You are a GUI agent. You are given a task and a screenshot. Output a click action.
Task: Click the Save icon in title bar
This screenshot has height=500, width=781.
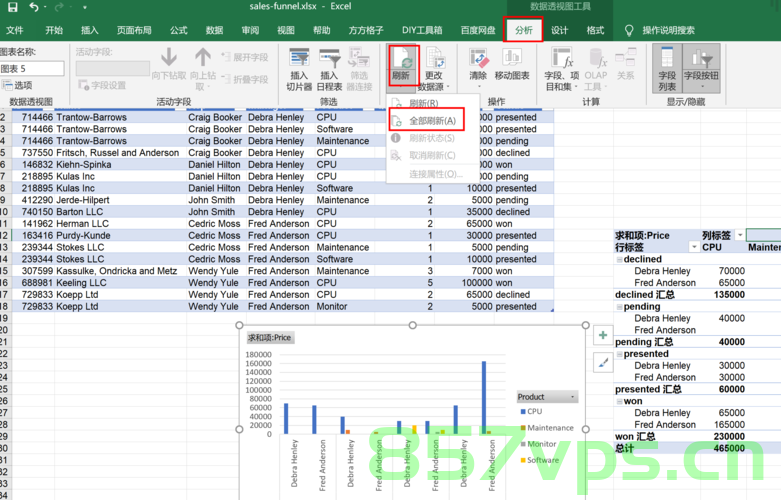(12, 7)
